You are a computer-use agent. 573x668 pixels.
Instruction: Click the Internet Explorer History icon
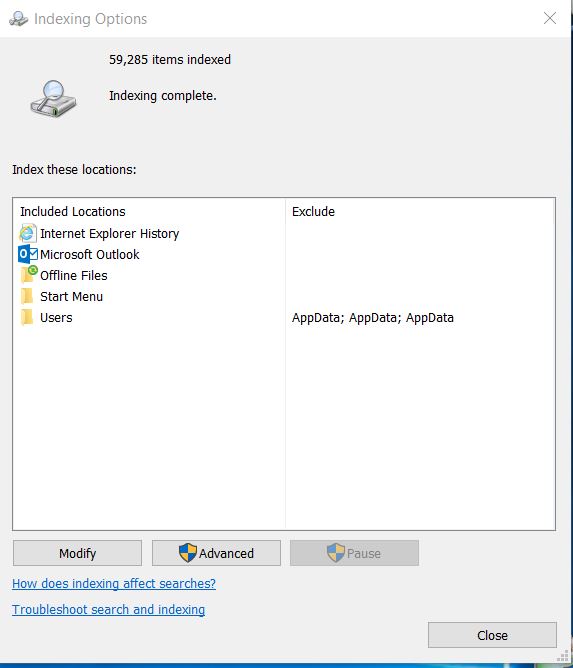28,233
